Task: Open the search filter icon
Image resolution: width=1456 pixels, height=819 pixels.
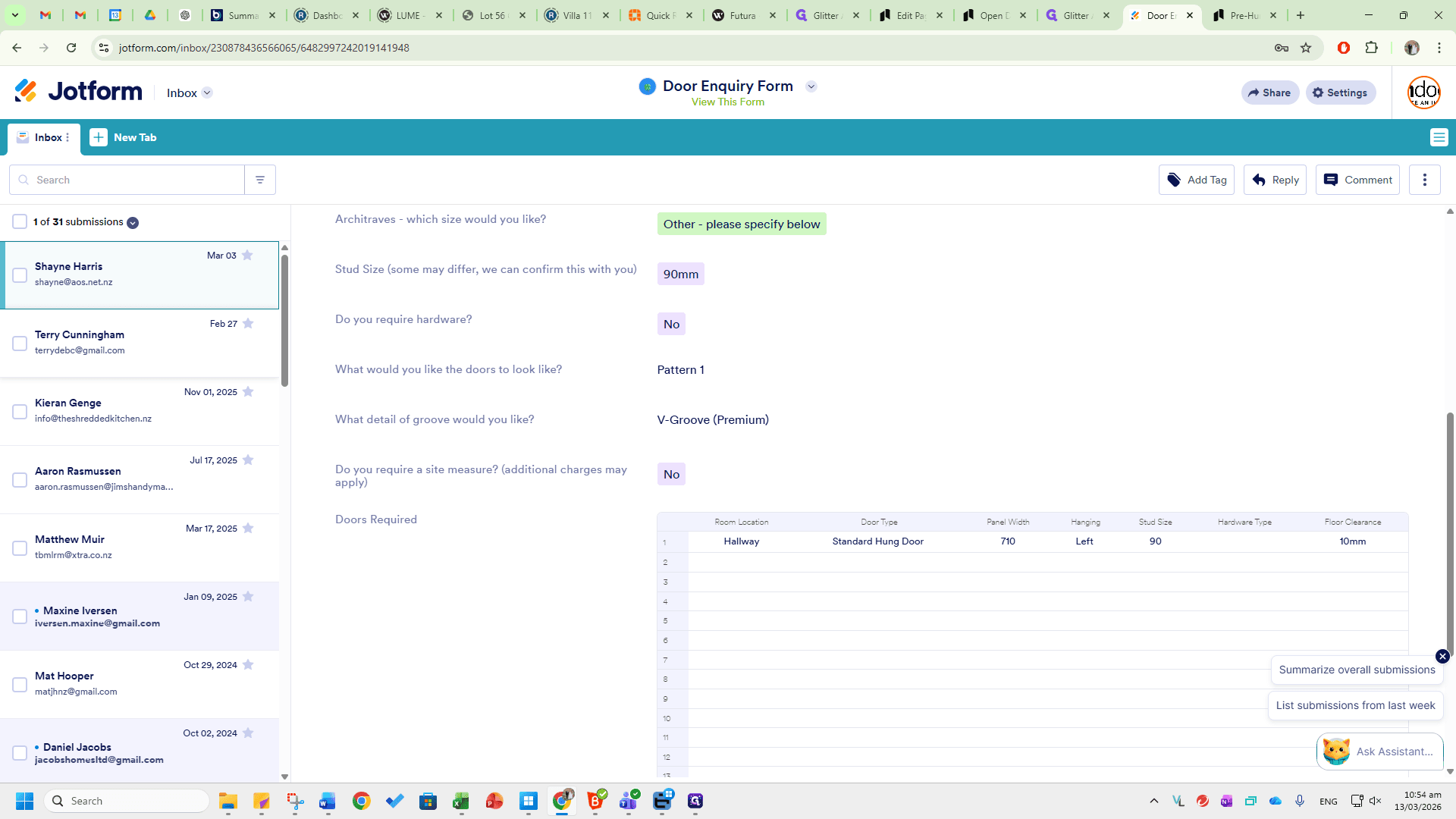Action: (x=260, y=180)
